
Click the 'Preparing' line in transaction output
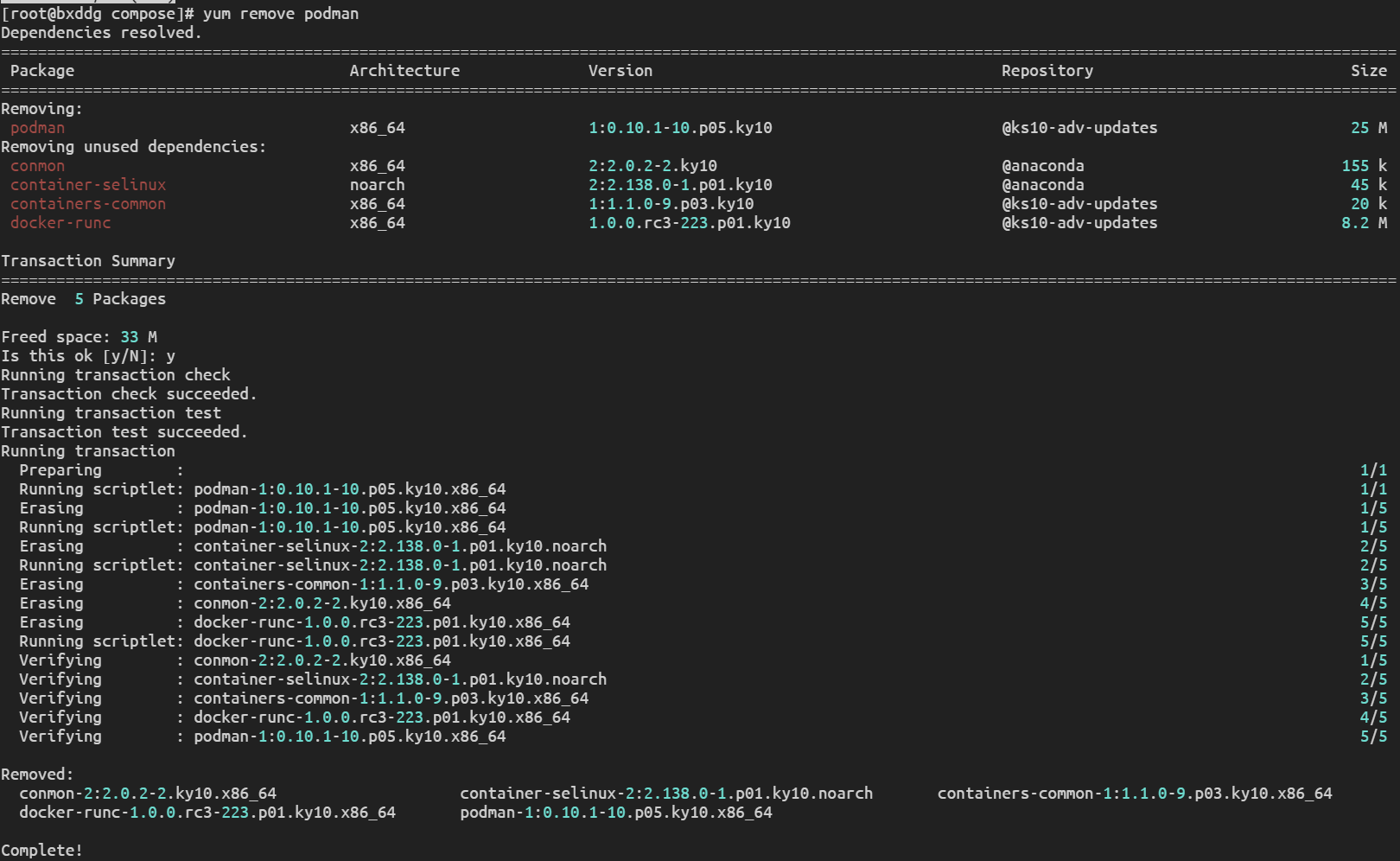click(x=60, y=470)
